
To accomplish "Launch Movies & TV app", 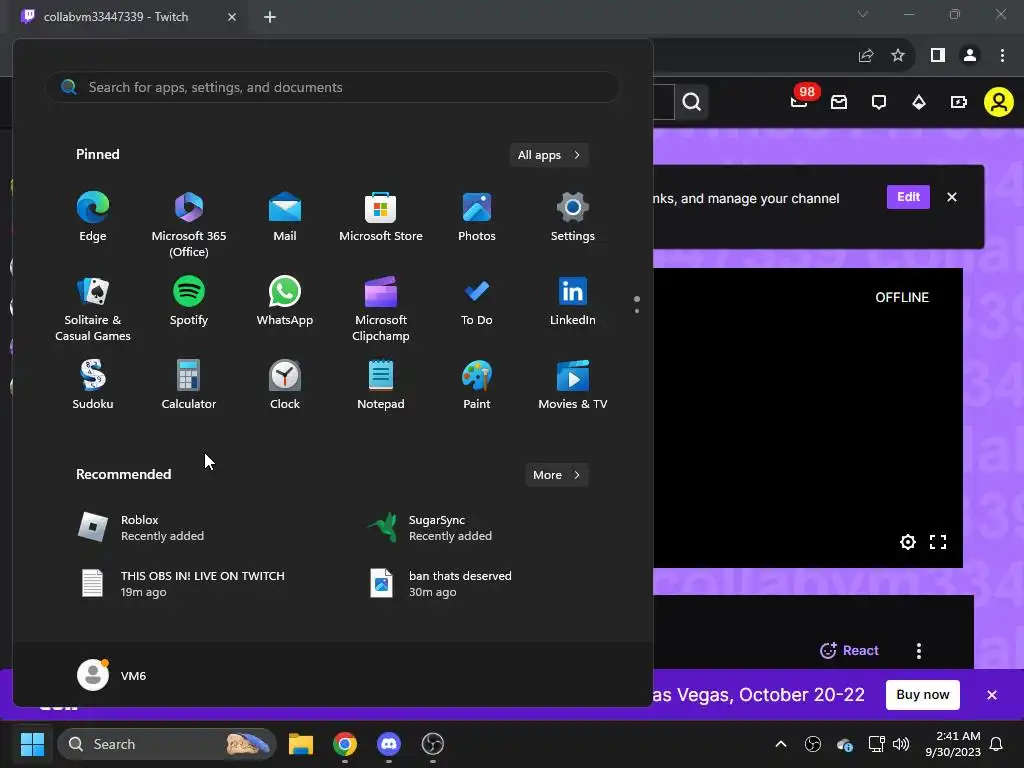I will pos(573,385).
